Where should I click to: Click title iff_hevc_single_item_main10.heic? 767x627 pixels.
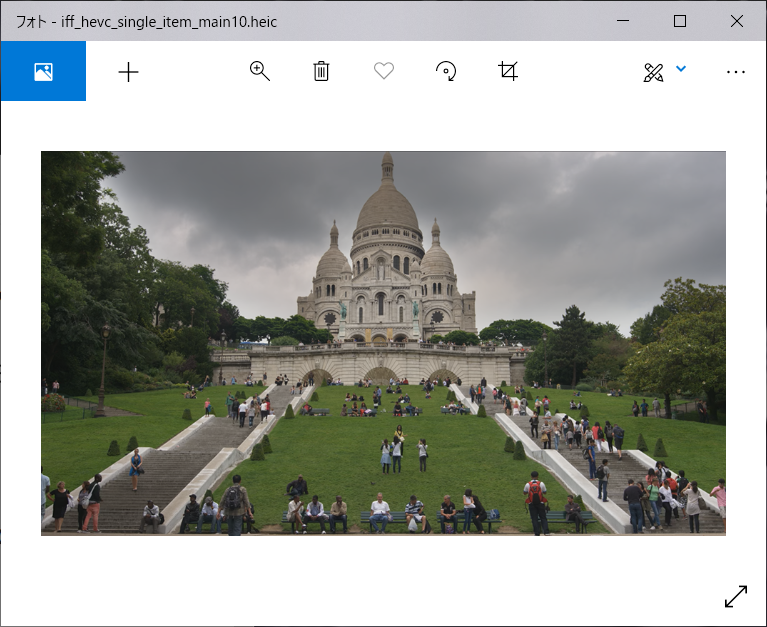click(169, 22)
